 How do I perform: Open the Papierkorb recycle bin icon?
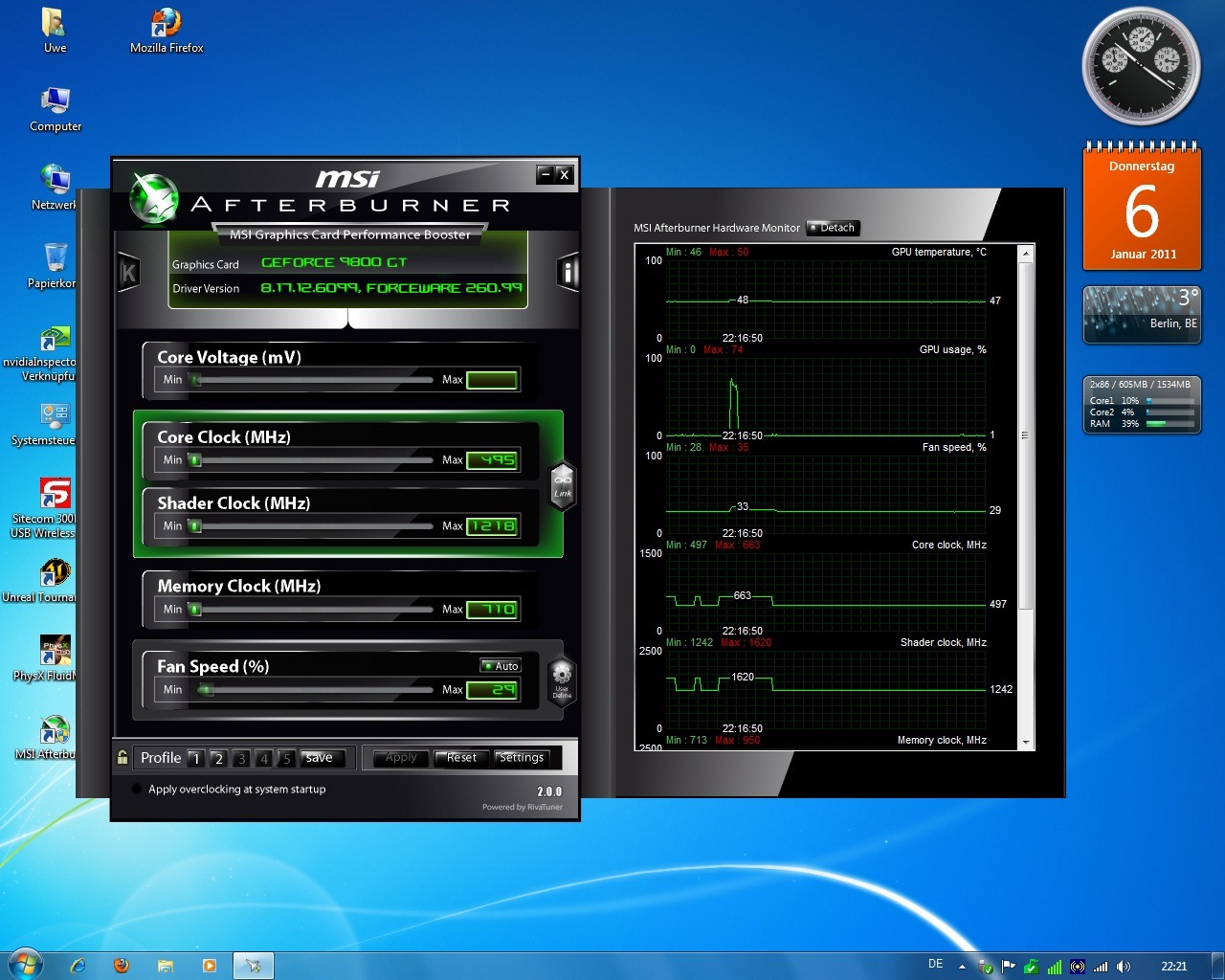point(54,266)
